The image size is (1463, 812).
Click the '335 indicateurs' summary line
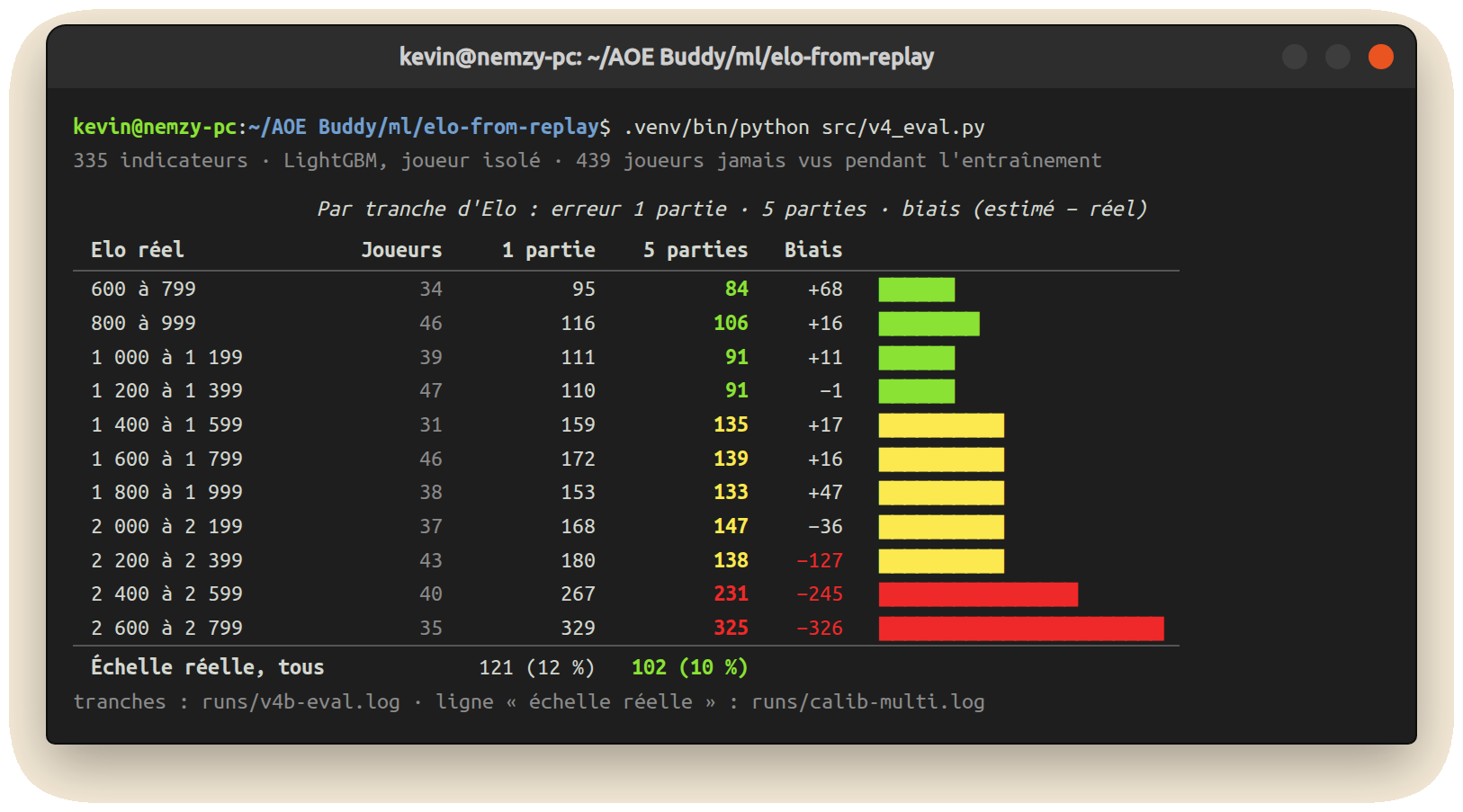tap(587, 160)
